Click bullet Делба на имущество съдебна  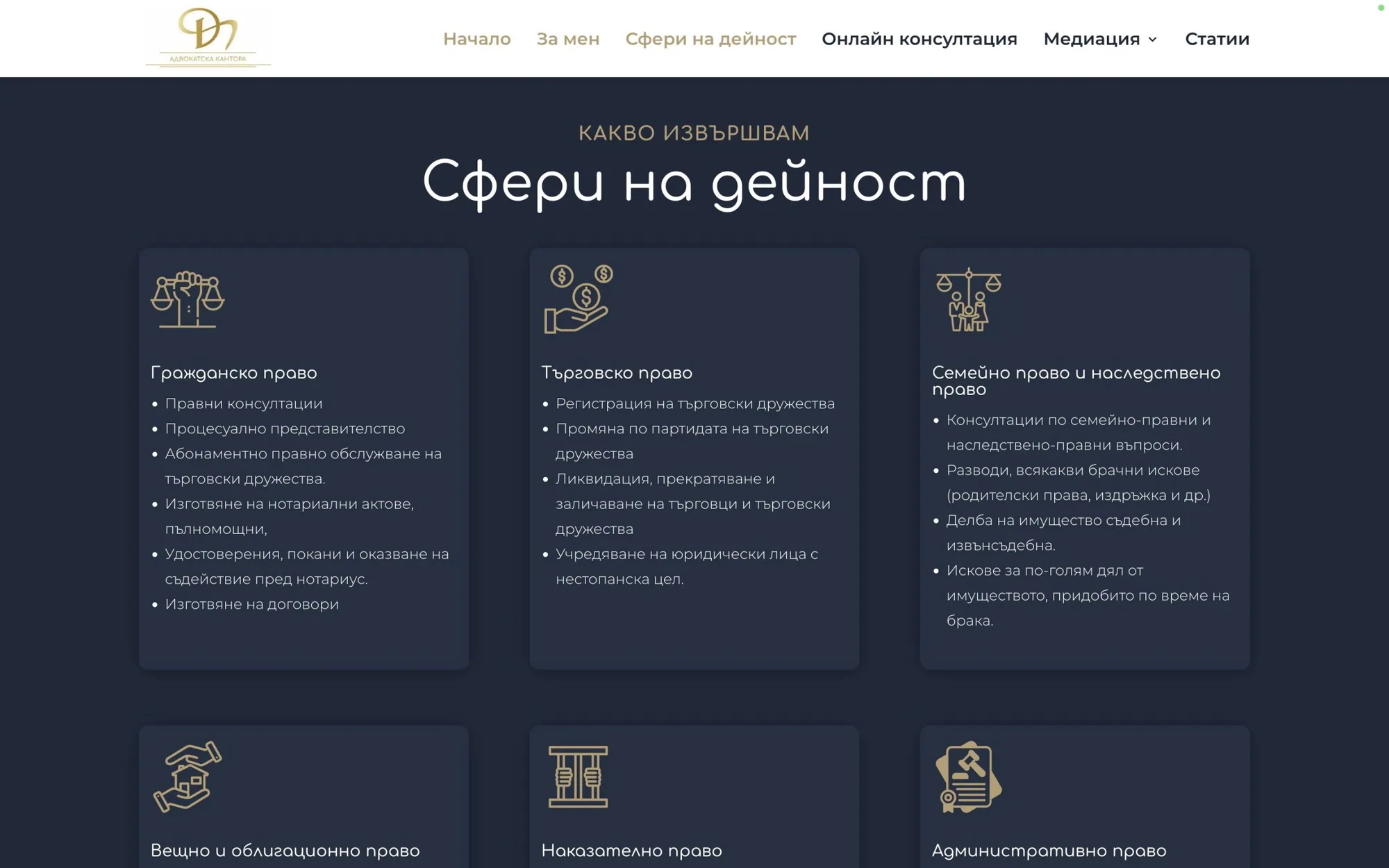(1063, 533)
